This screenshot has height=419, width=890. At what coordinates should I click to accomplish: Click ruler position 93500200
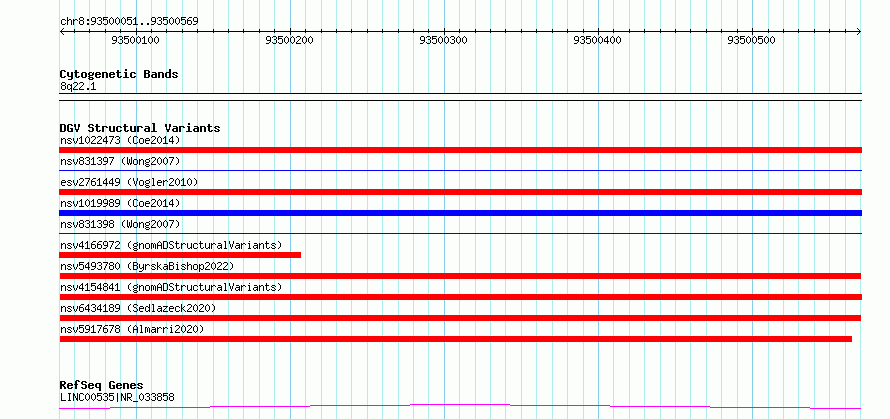click(289, 40)
